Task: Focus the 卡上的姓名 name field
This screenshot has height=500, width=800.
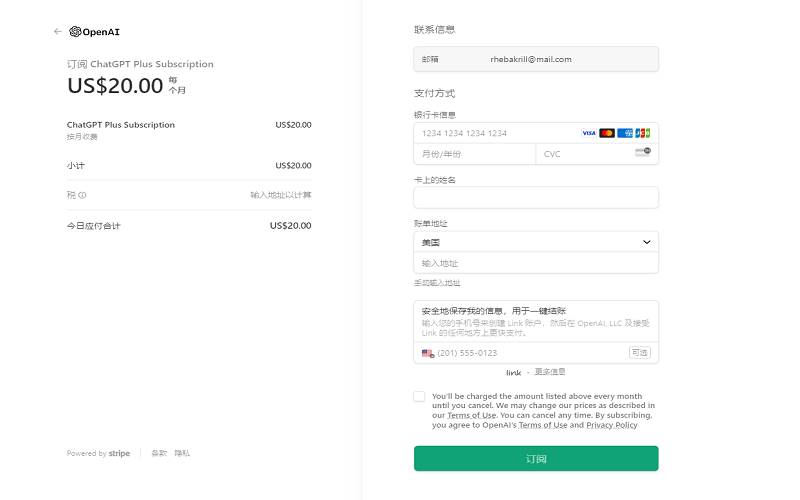Action: click(536, 197)
